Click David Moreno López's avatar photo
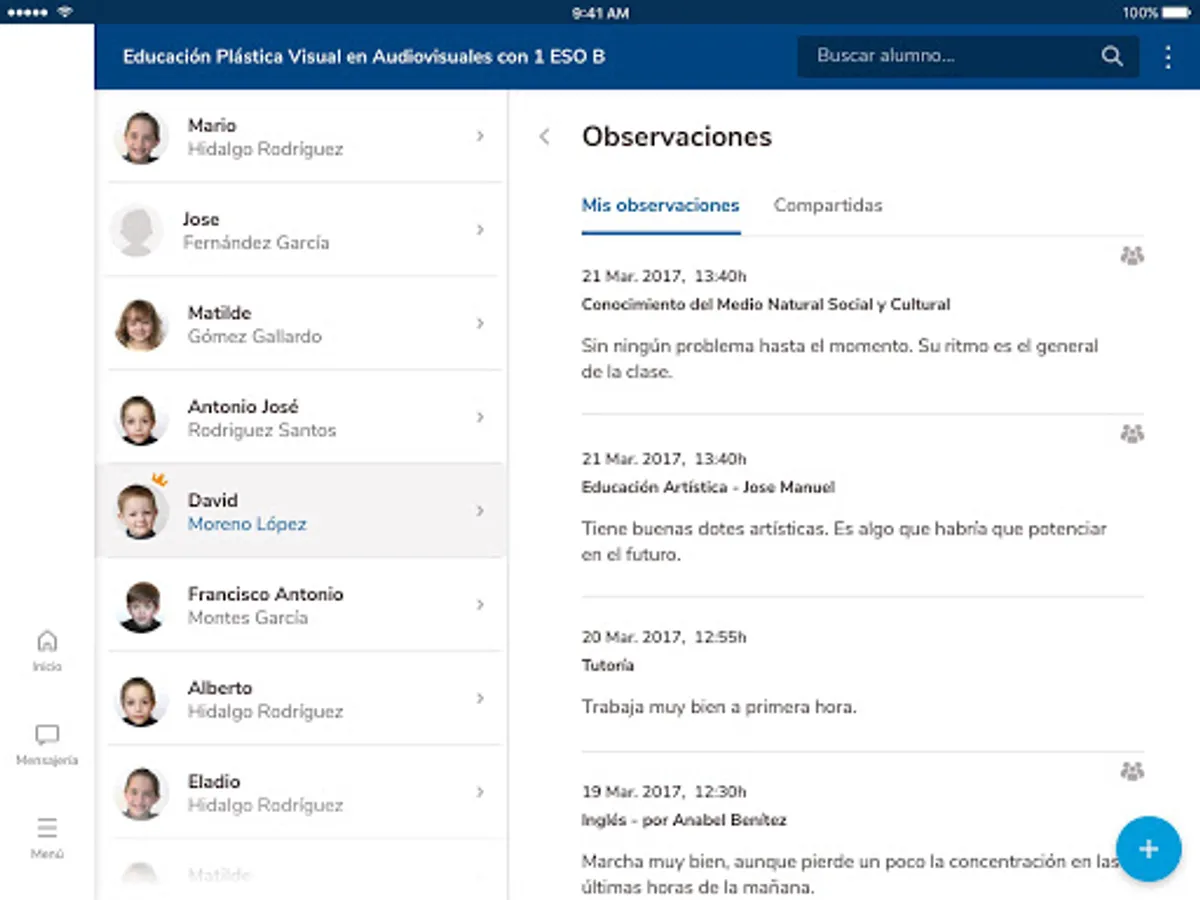 (x=139, y=511)
